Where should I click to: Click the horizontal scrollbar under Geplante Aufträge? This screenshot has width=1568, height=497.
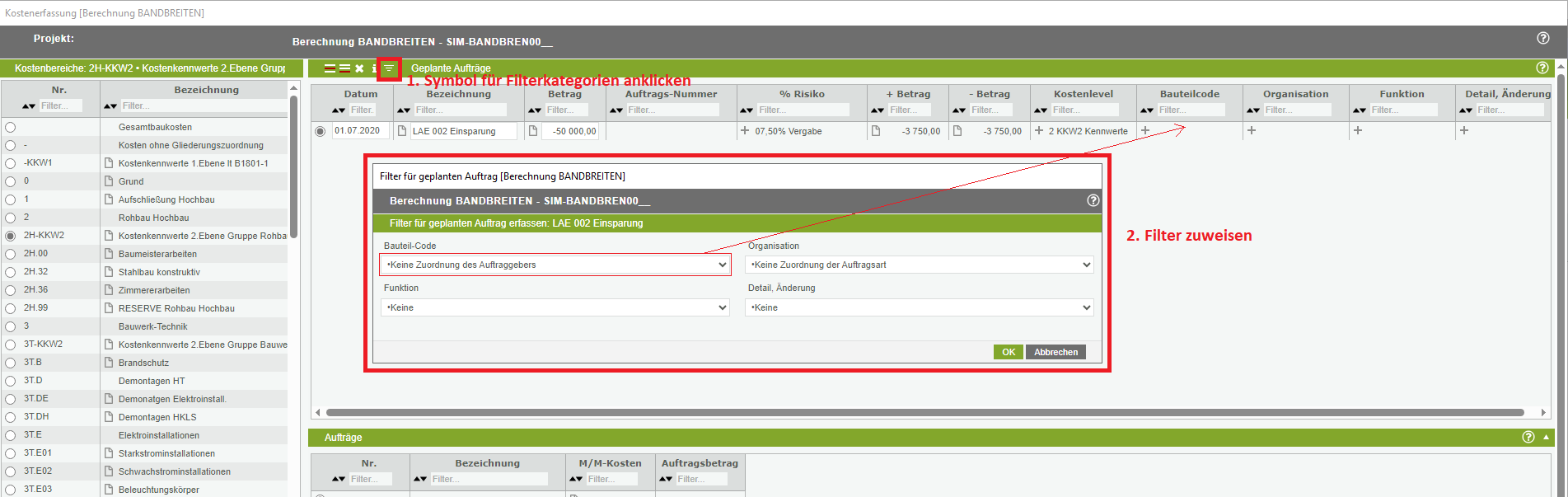click(923, 412)
